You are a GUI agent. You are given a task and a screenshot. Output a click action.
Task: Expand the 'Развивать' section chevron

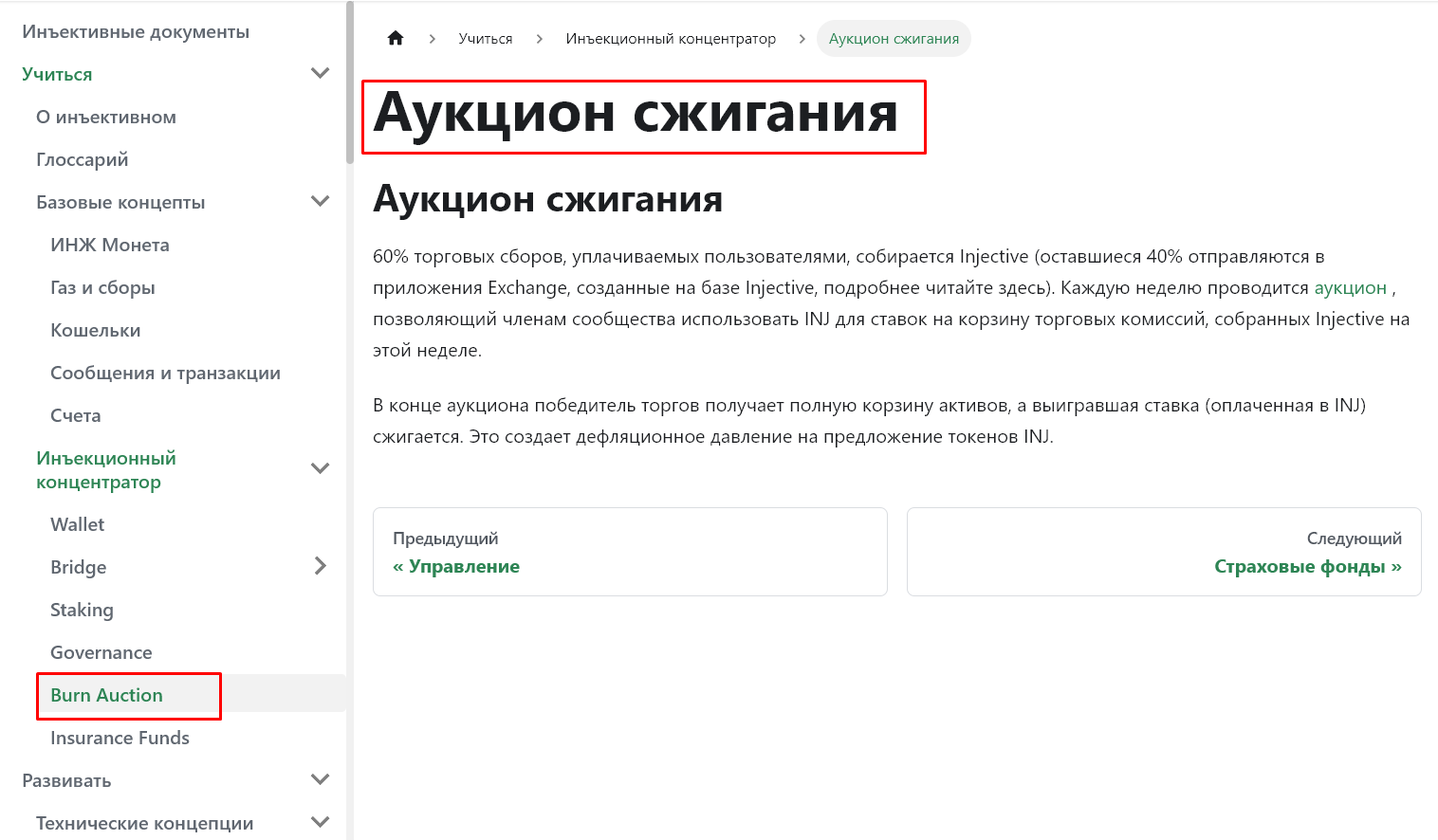click(x=321, y=779)
